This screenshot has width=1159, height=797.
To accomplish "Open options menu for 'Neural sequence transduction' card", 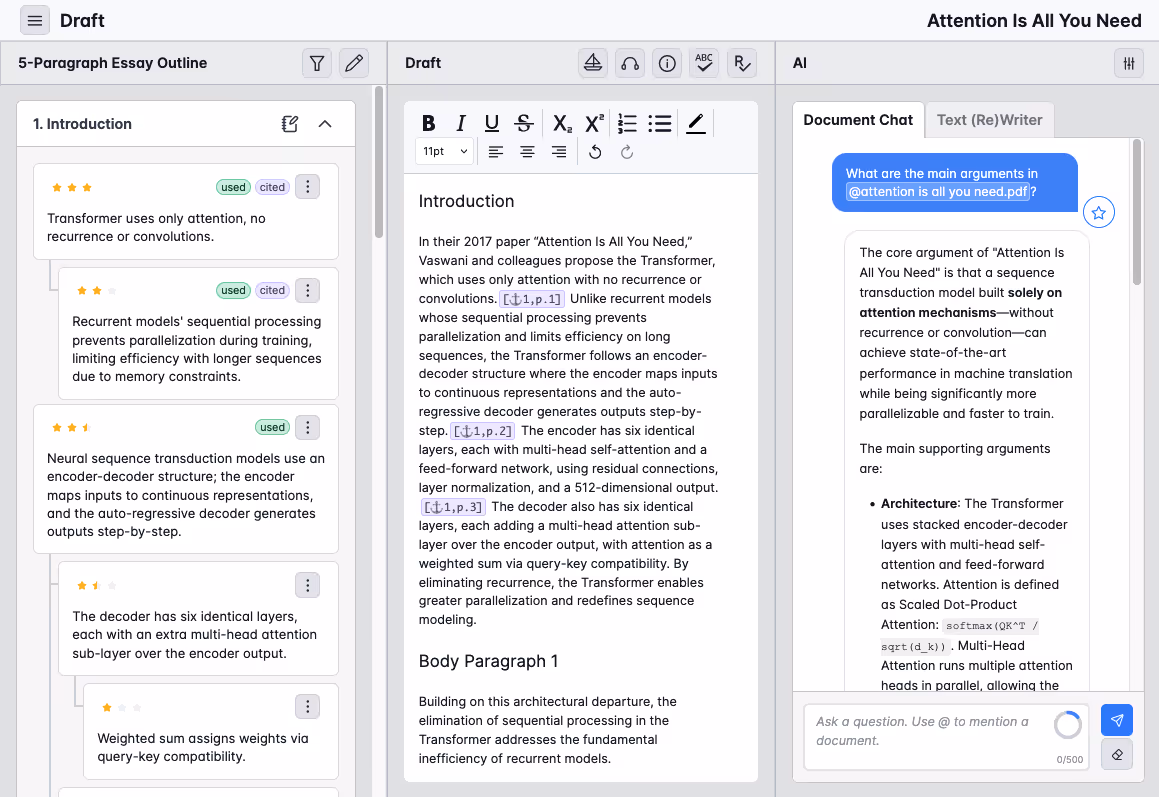I will [307, 427].
